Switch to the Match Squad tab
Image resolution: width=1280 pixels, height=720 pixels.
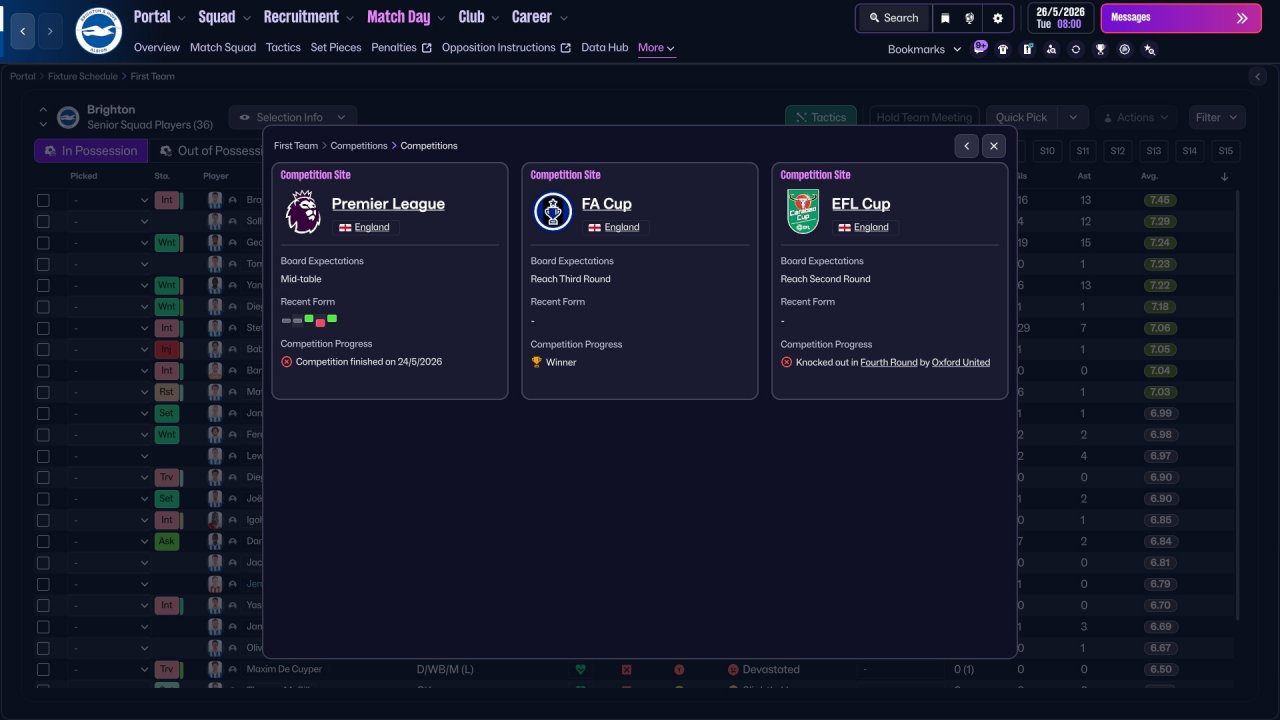223,47
